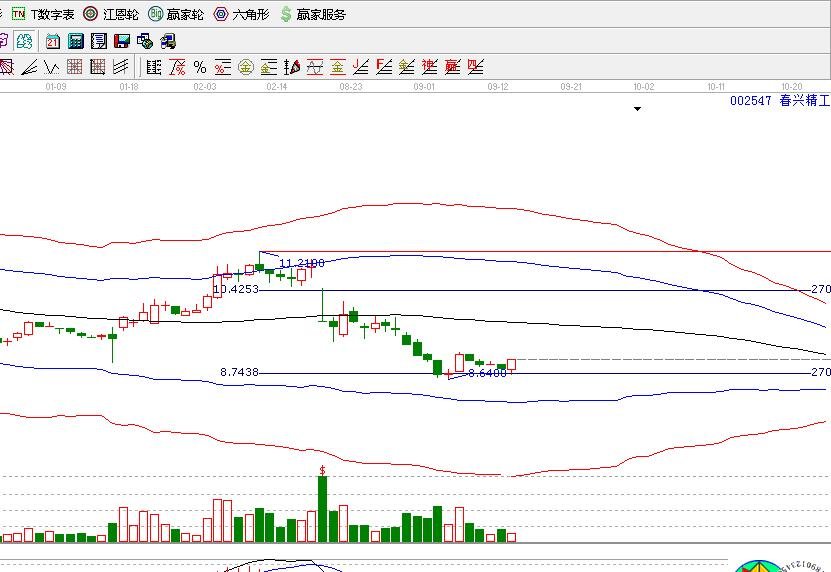Screen dimensions: 831x572
Task: Select the zigzag wave line tool
Action: point(51,67)
